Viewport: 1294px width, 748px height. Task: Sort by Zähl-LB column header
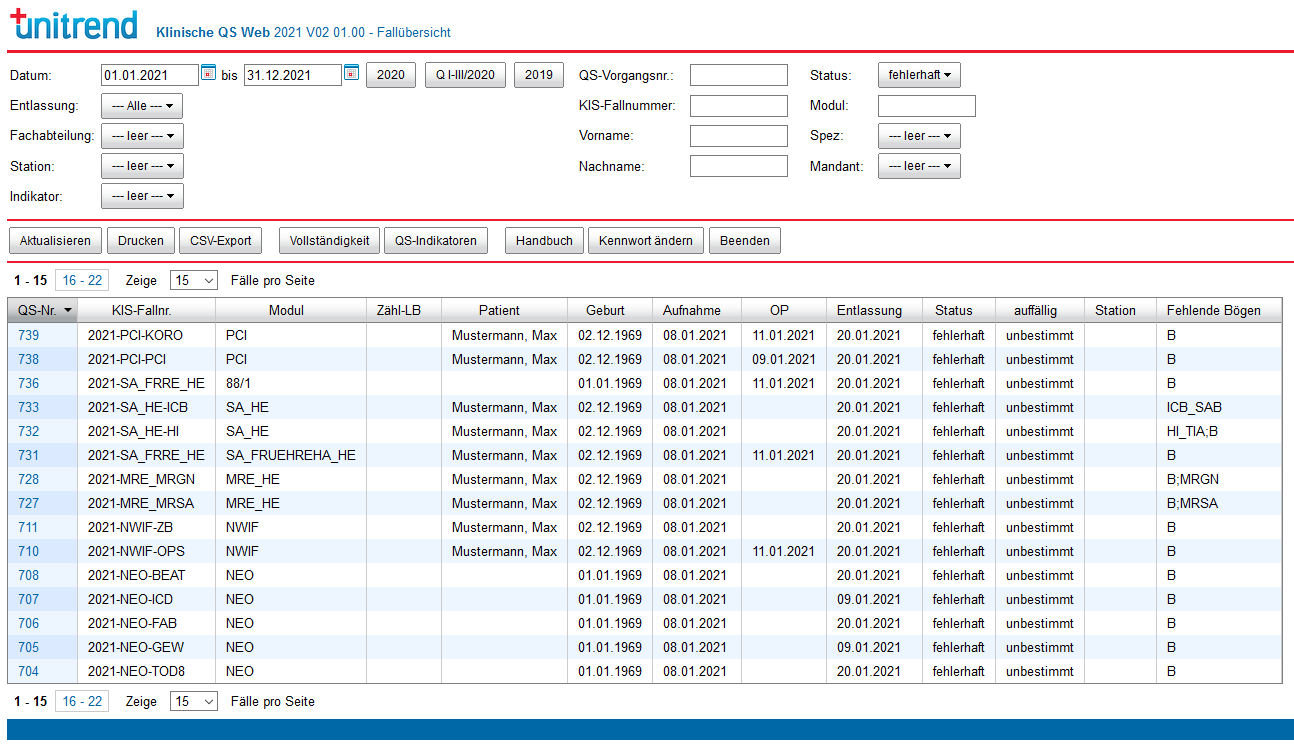tap(404, 311)
